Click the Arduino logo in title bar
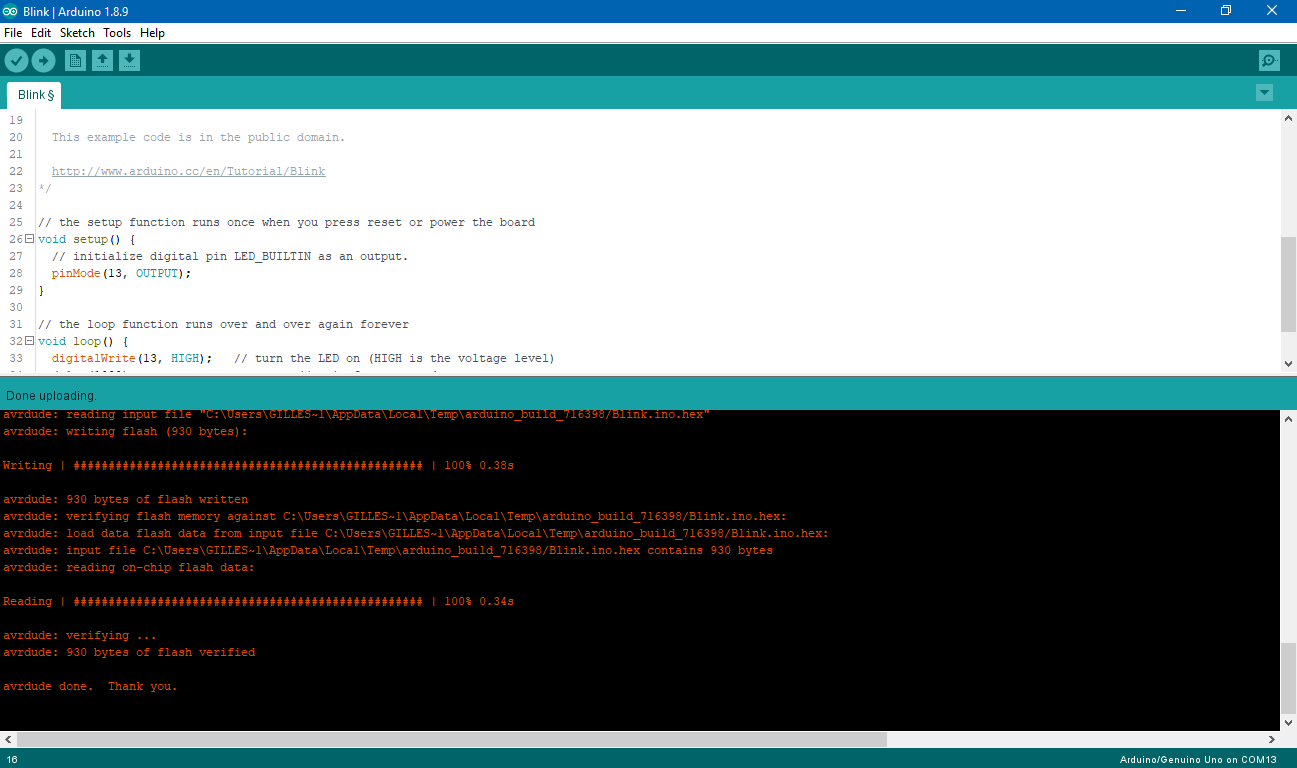The width and height of the screenshot is (1297, 768). click(x=10, y=11)
